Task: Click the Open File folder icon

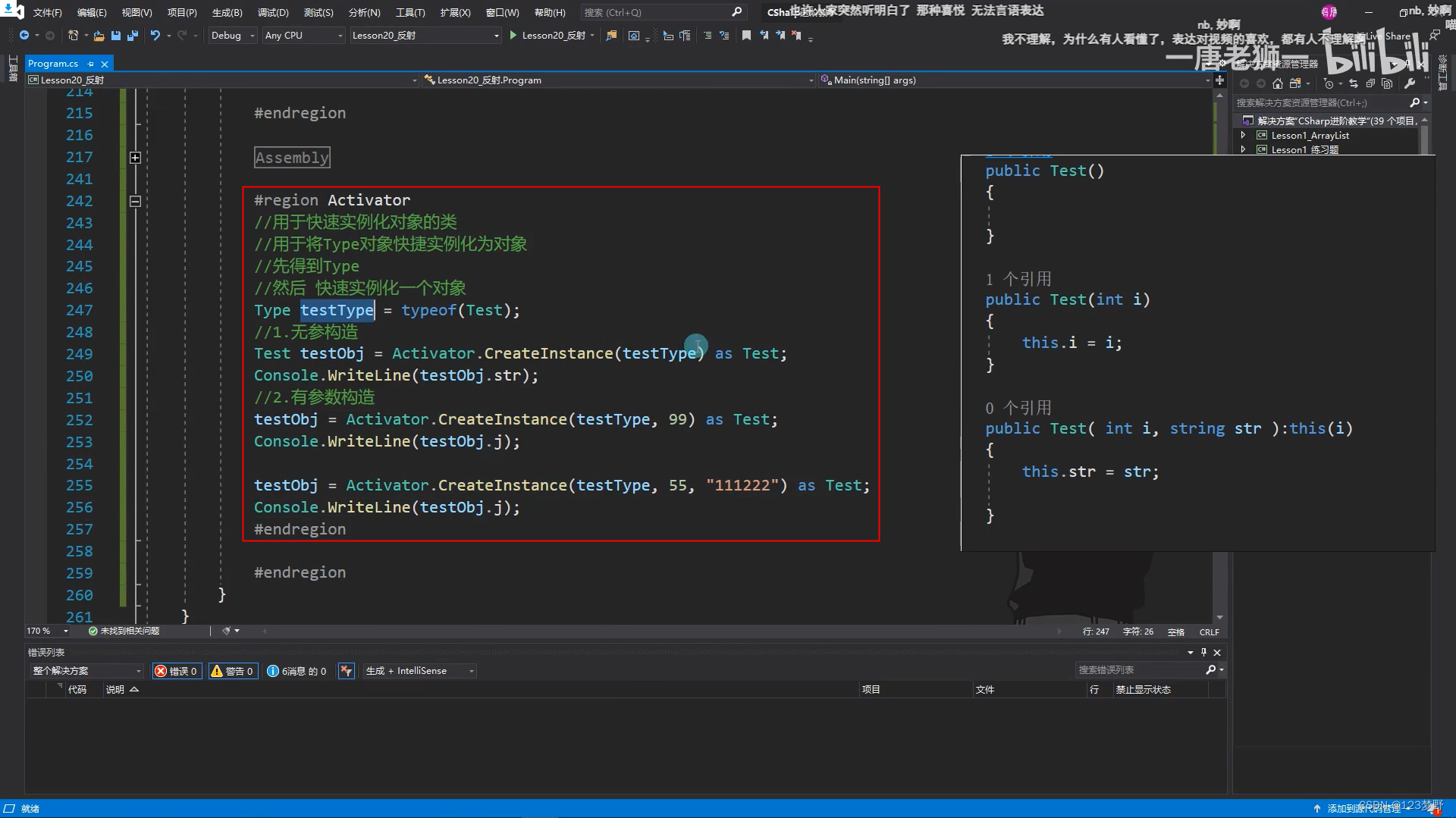Action: pyautogui.click(x=99, y=36)
